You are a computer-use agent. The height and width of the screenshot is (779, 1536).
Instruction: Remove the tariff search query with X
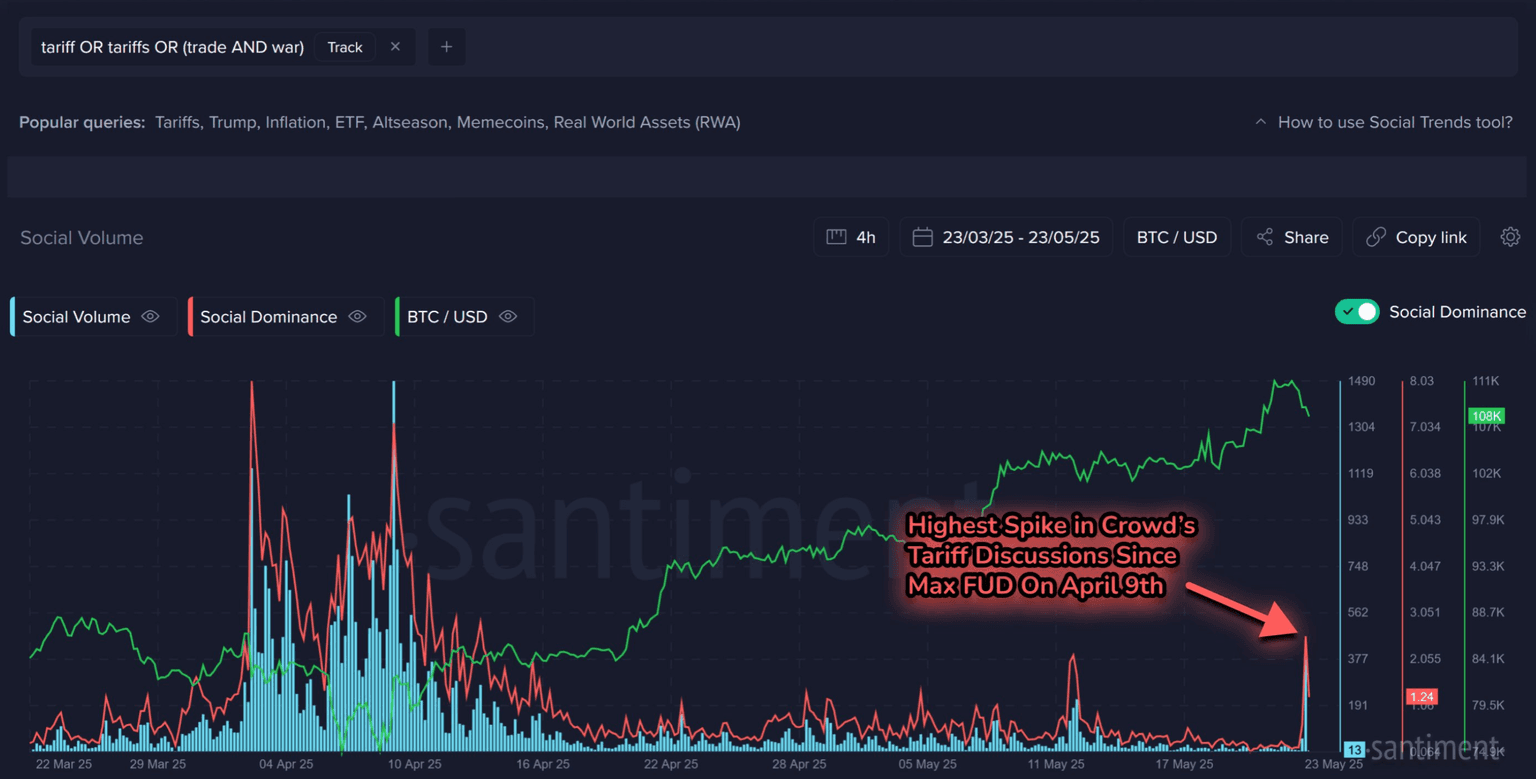[395, 47]
